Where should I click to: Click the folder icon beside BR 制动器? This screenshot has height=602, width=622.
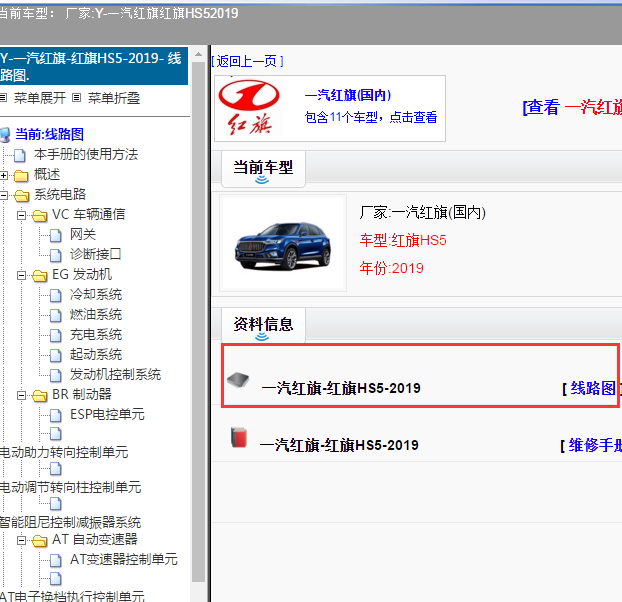[39, 395]
